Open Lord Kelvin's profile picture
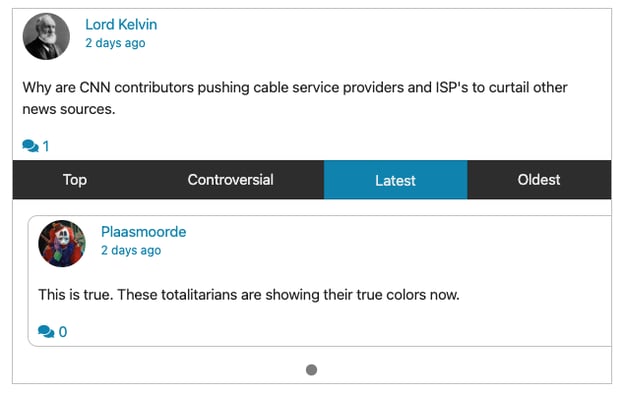 point(46,37)
